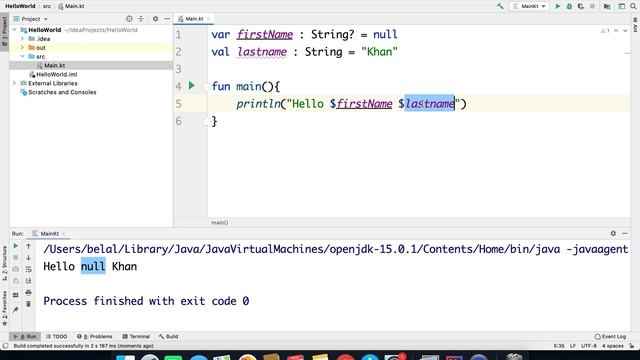Run MainKt from the top toolbar
The height and width of the screenshot is (360, 640).
pos(558,6)
